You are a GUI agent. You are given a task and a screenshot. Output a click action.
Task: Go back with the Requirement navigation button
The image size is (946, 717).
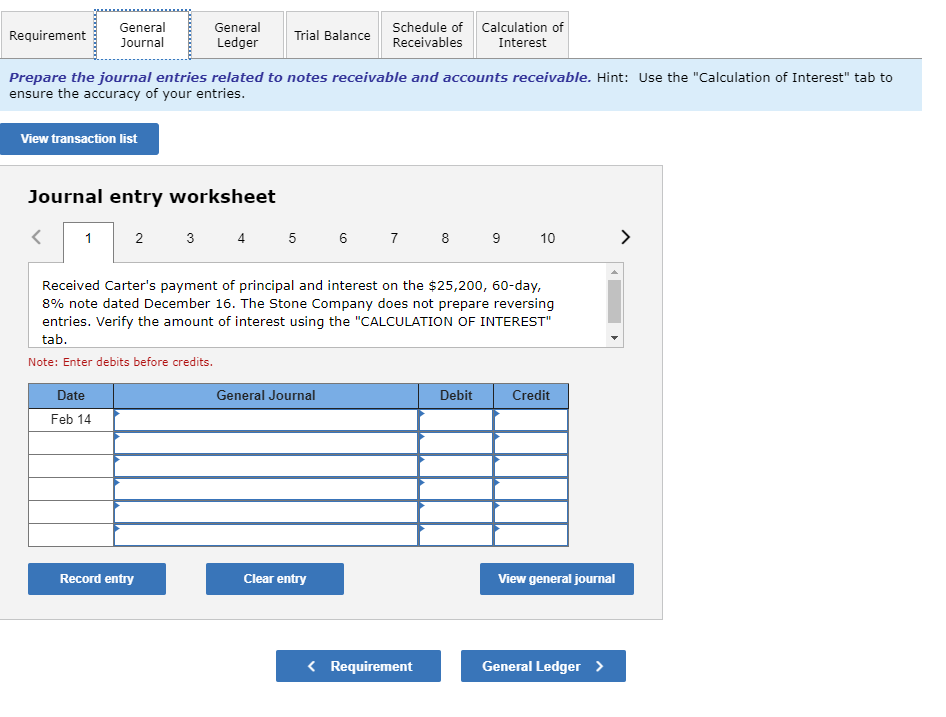click(x=358, y=666)
